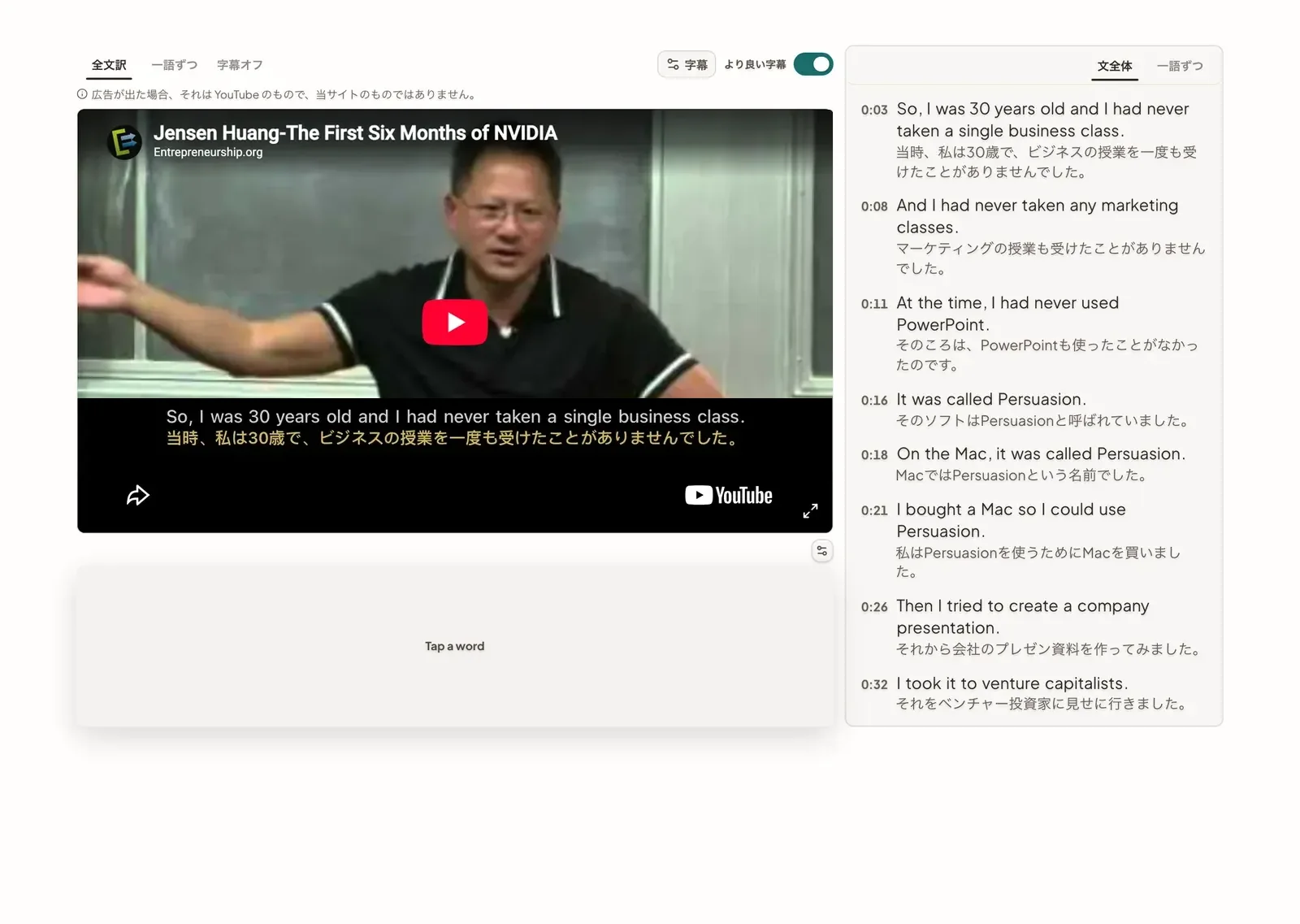
Task: Jump to timestamp 0:32 in transcript
Action: pos(874,684)
